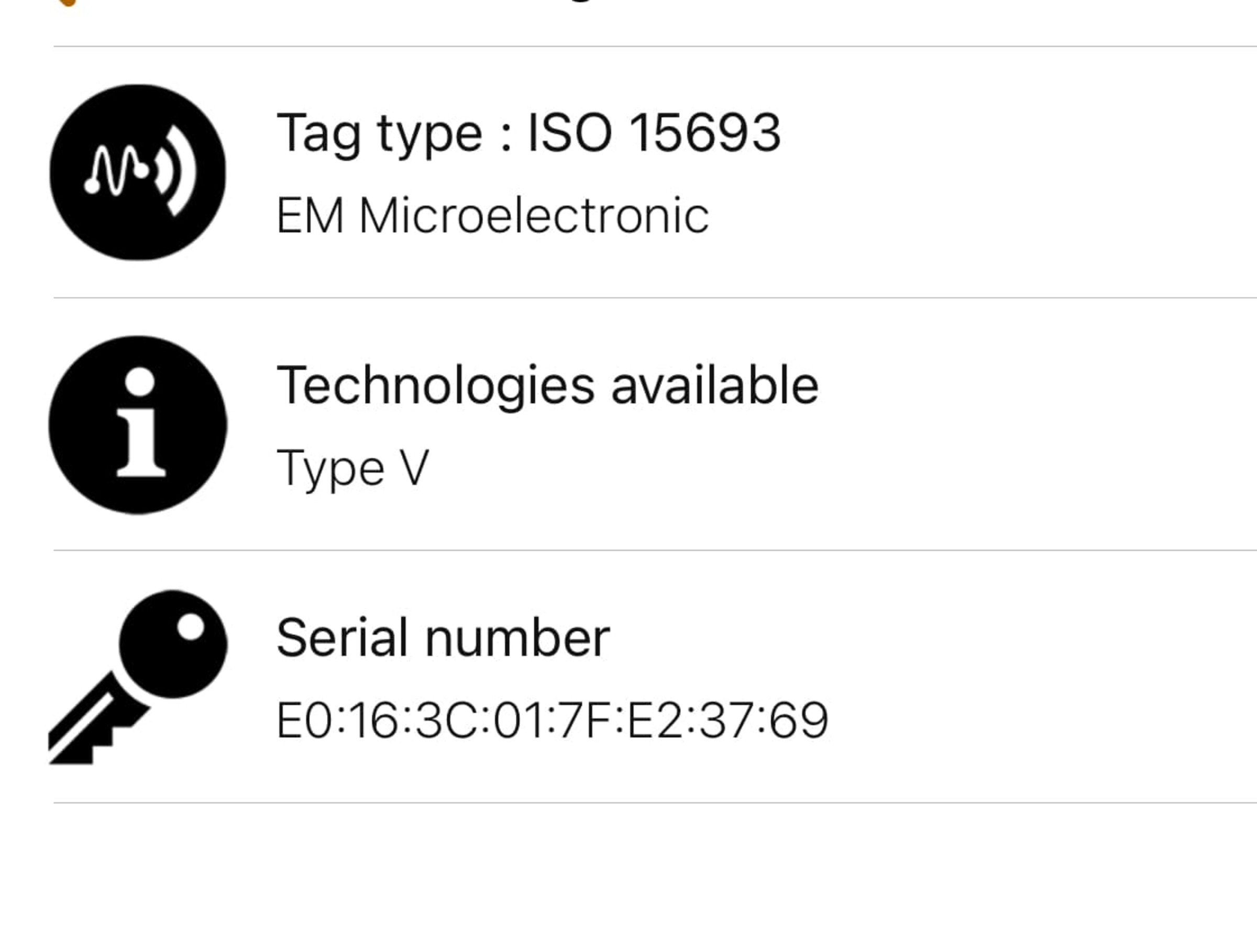Click the word 'Microelectronic' under Tag type

click(534, 216)
